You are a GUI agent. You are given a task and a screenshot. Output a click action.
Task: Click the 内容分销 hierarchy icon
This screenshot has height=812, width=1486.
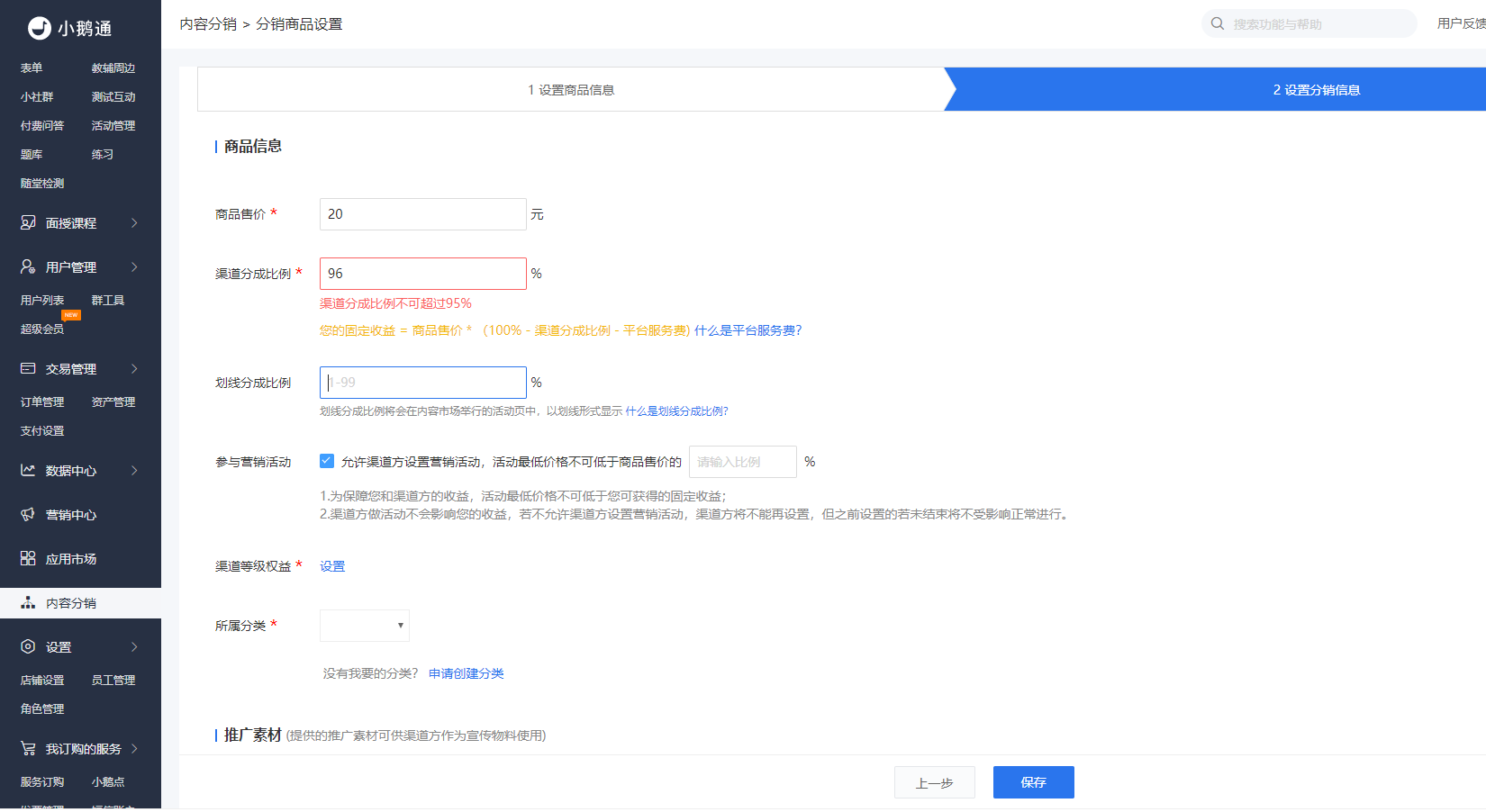pos(28,602)
